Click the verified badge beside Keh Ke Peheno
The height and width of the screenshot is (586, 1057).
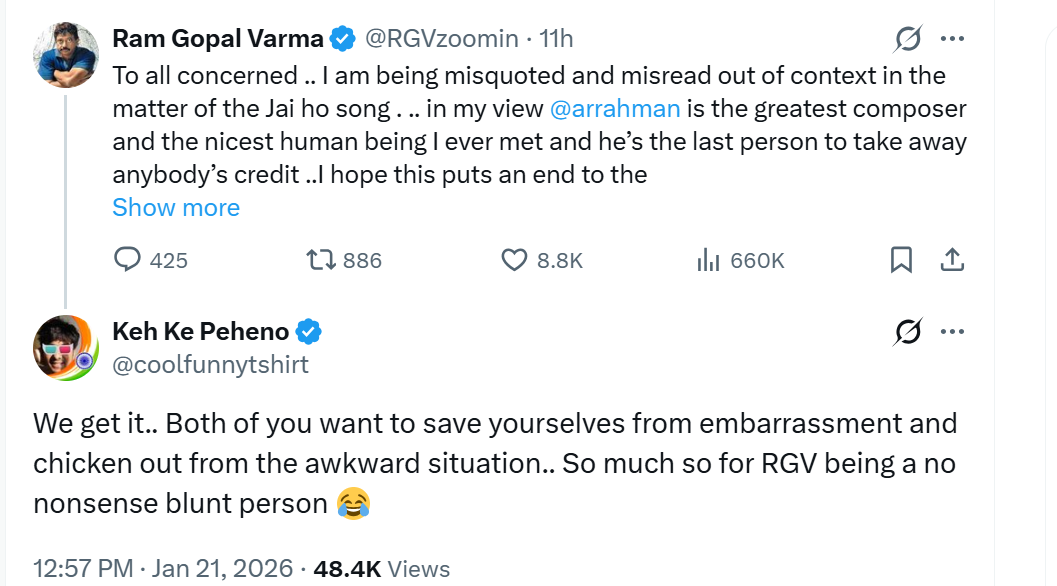pos(309,331)
